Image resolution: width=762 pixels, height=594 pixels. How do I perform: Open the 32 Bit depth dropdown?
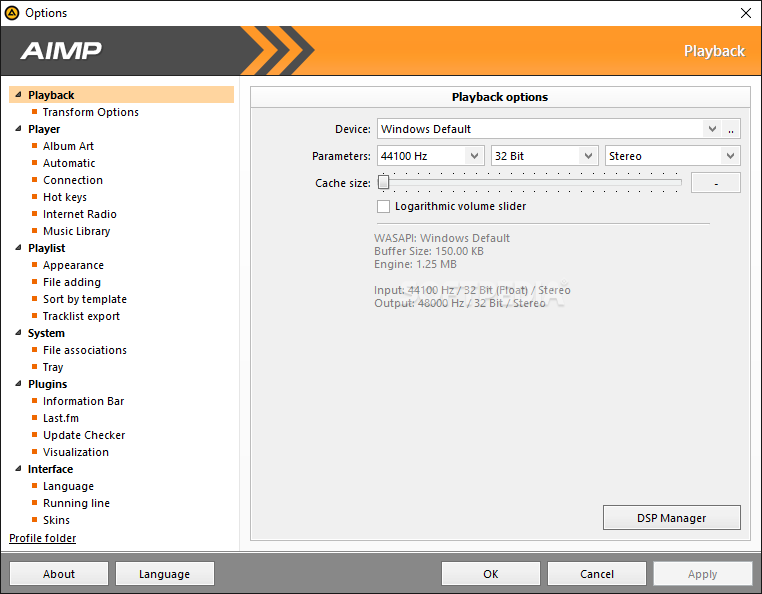click(x=589, y=156)
